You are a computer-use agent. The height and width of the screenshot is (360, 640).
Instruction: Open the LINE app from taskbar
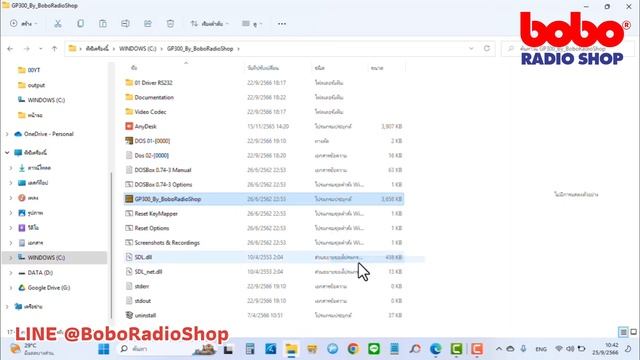(374, 349)
